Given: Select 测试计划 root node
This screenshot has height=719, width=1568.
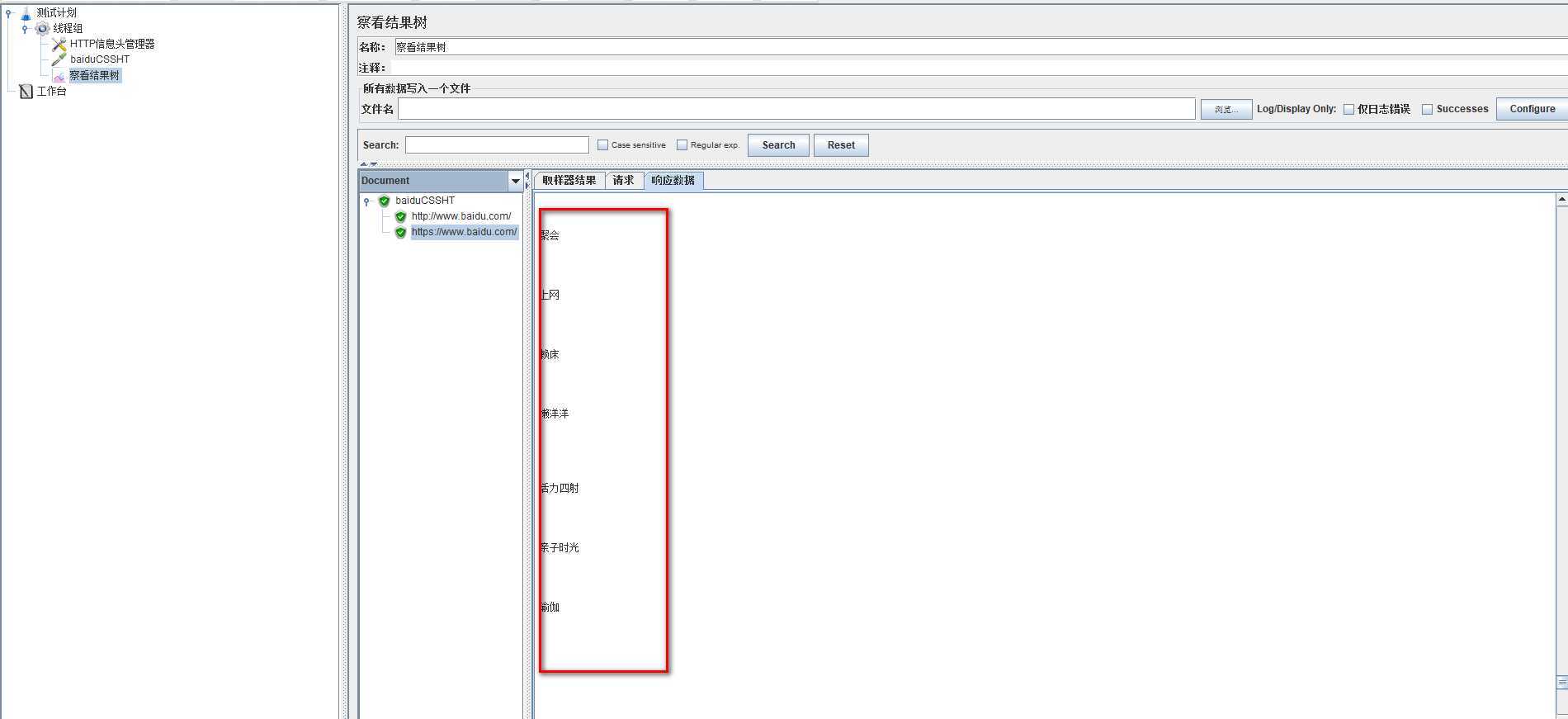Looking at the screenshot, I should (x=56, y=13).
